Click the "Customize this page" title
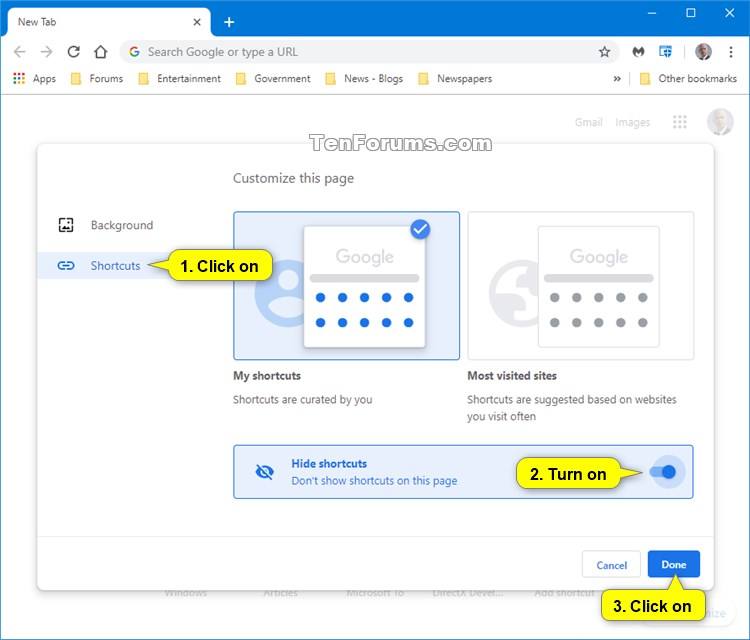The image size is (750, 640). click(293, 178)
